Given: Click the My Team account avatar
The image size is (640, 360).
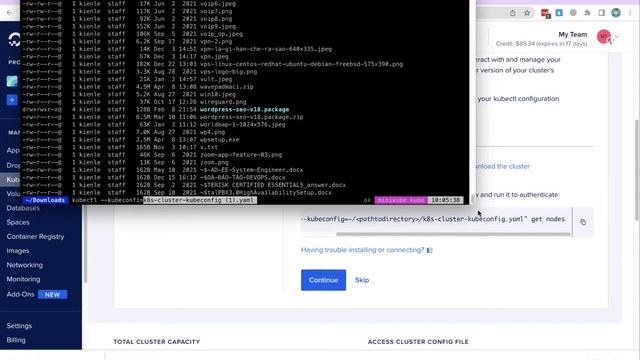Looking at the screenshot, I should [x=604, y=37].
